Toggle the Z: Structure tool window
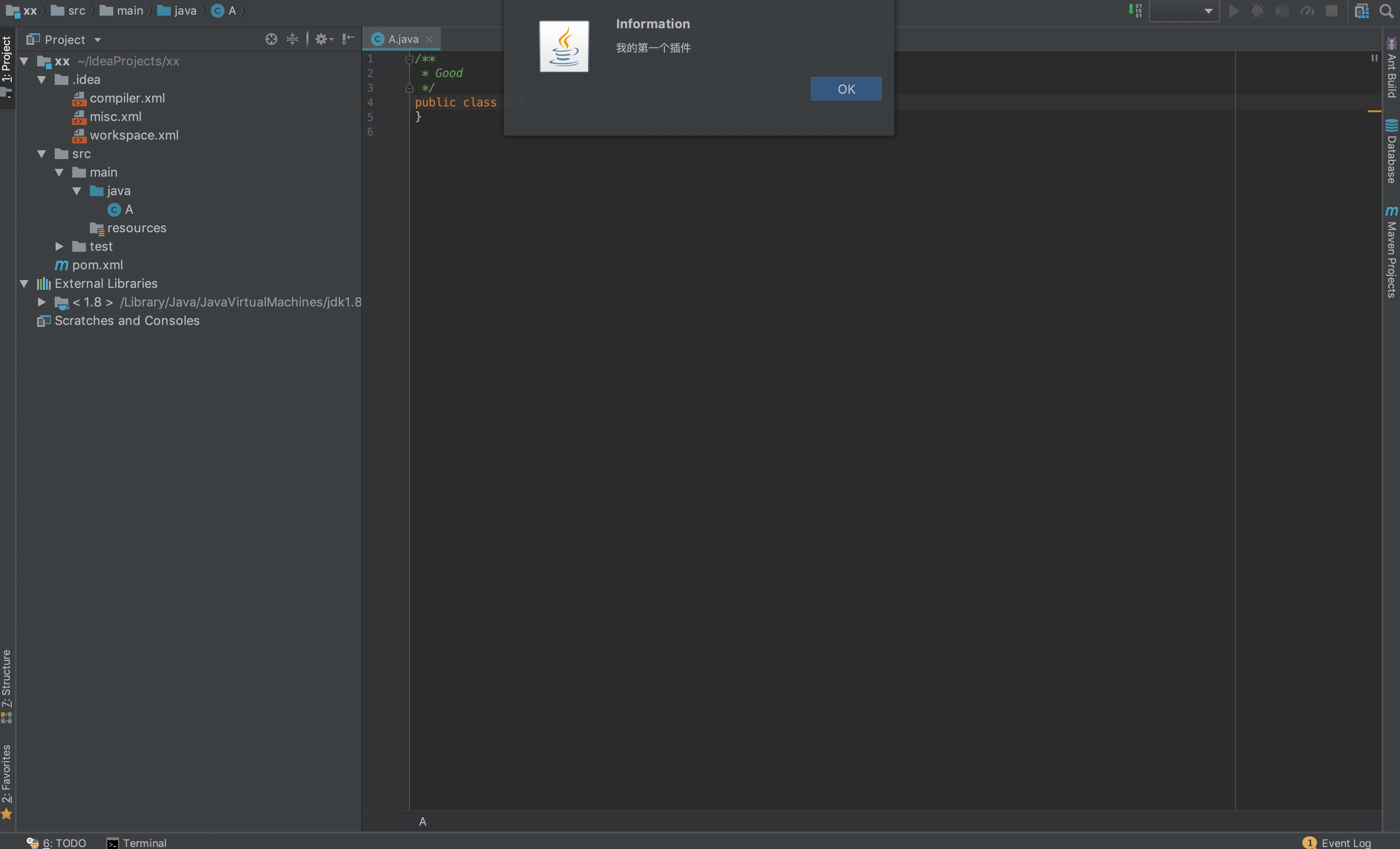Screen dimensions: 1400x849 (x=7, y=686)
